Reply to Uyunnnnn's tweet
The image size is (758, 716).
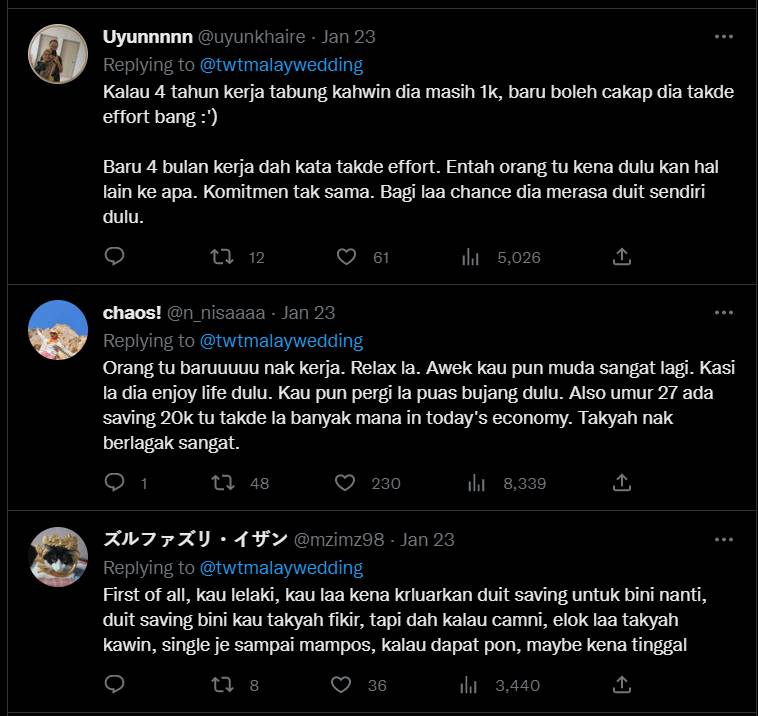point(115,257)
